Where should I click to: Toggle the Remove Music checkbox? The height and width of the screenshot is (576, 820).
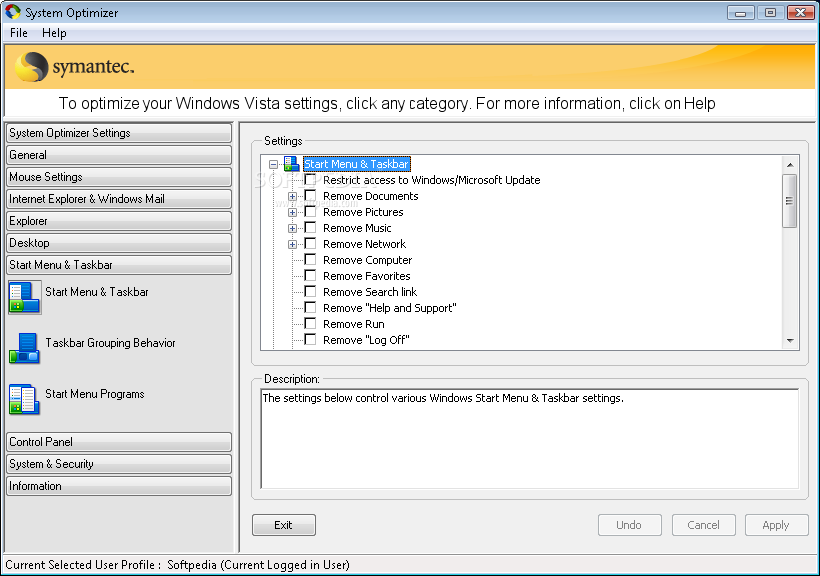(x=310, y=228)
